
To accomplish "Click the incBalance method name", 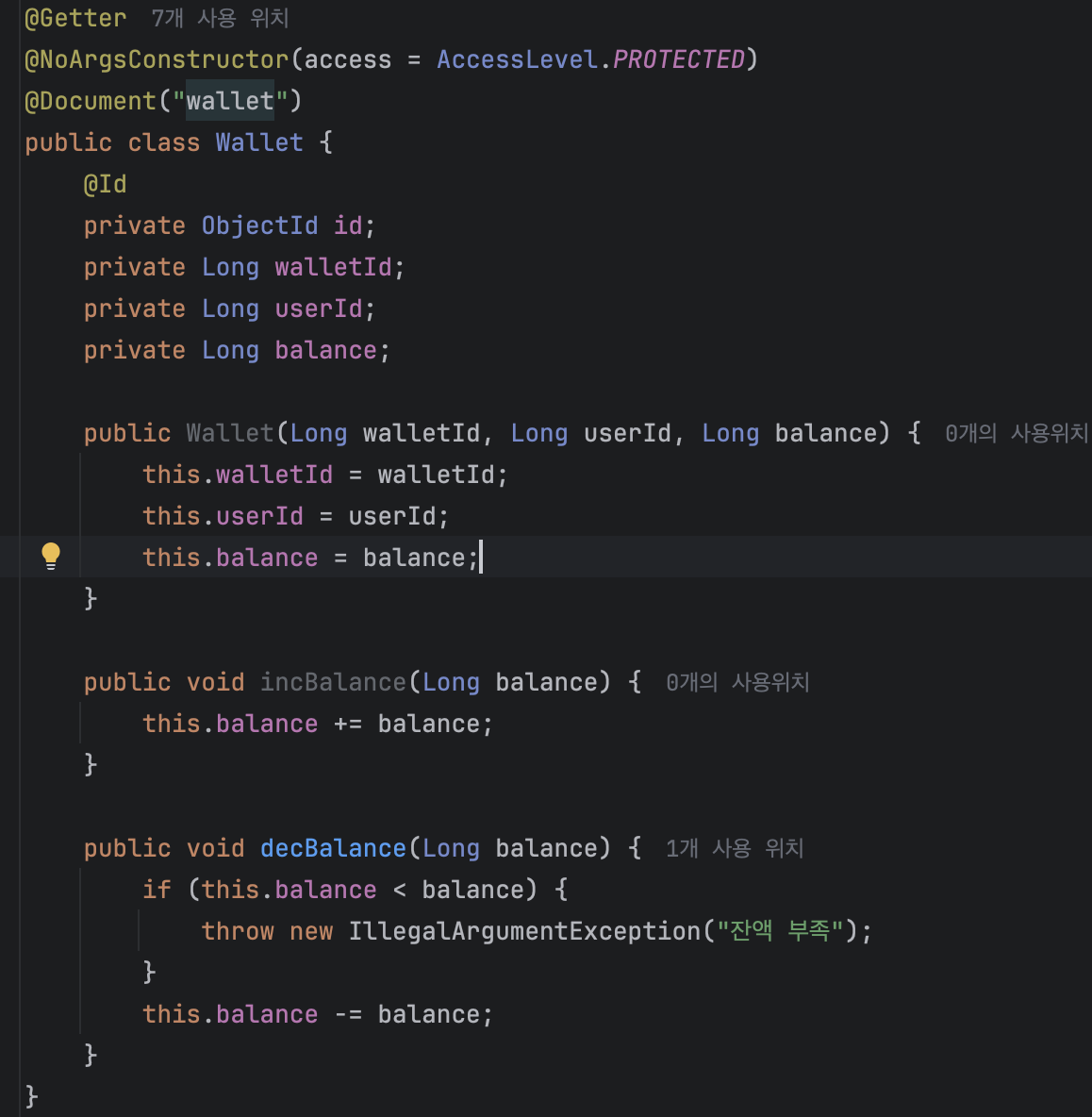I will (x=333, y=682).
